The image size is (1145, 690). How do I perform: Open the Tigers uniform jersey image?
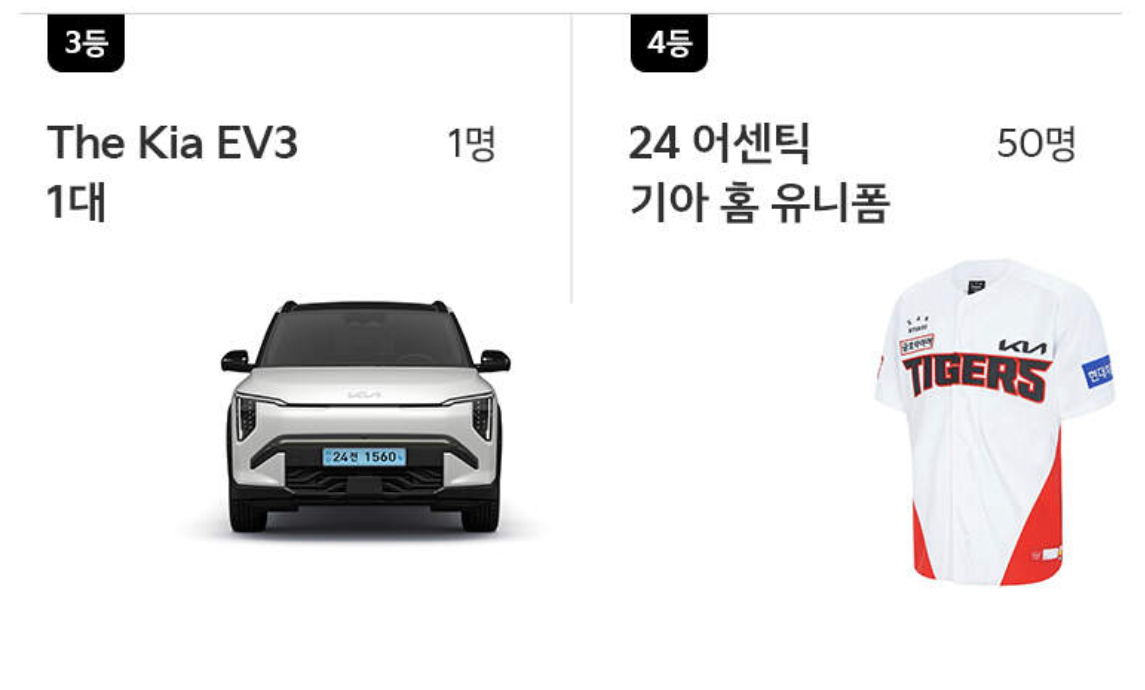[995, 422]
